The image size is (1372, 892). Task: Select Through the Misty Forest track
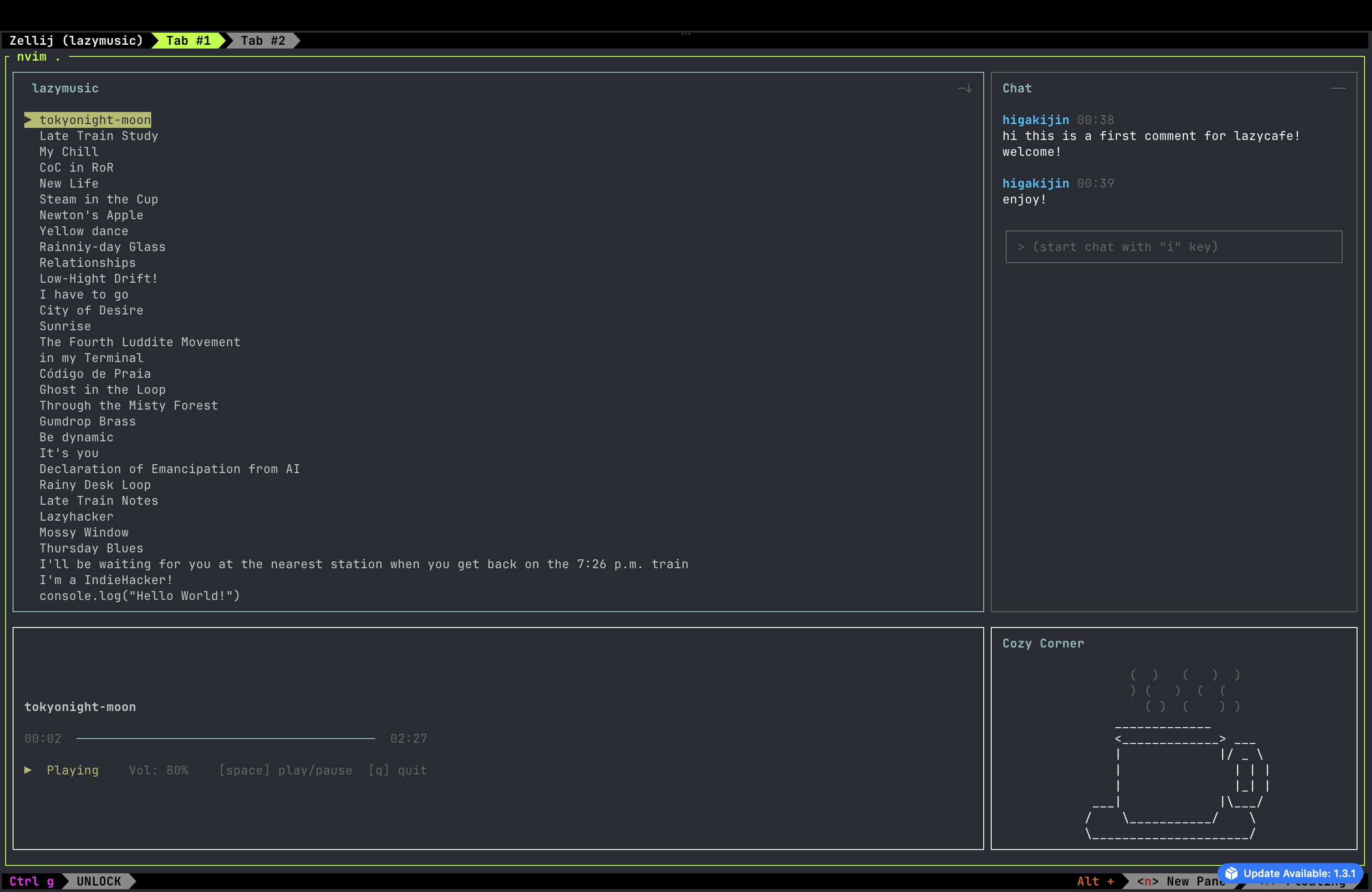pyautogui.click(x=128, y=406)
